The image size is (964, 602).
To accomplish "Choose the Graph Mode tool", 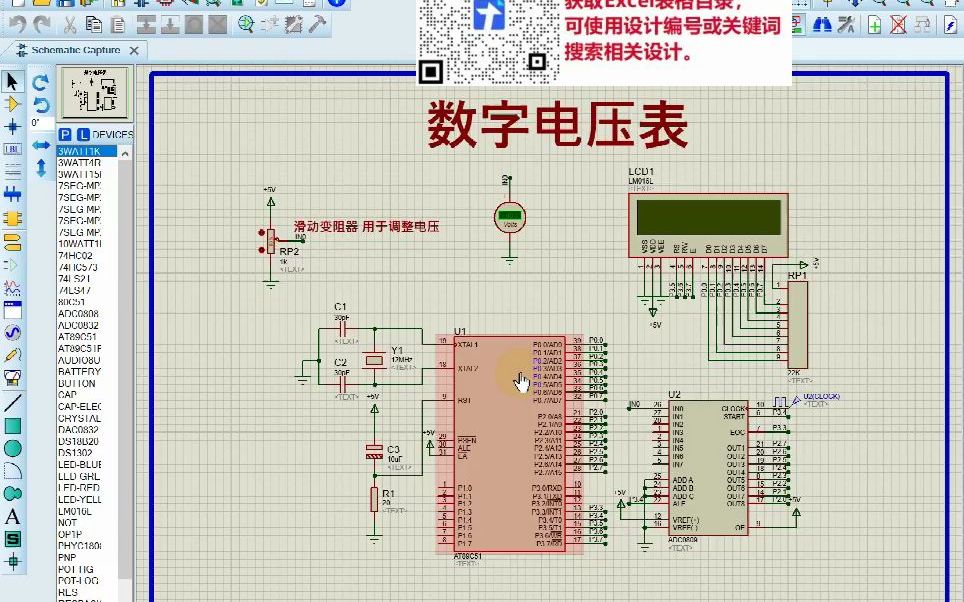I will click(x=11, y=287).
